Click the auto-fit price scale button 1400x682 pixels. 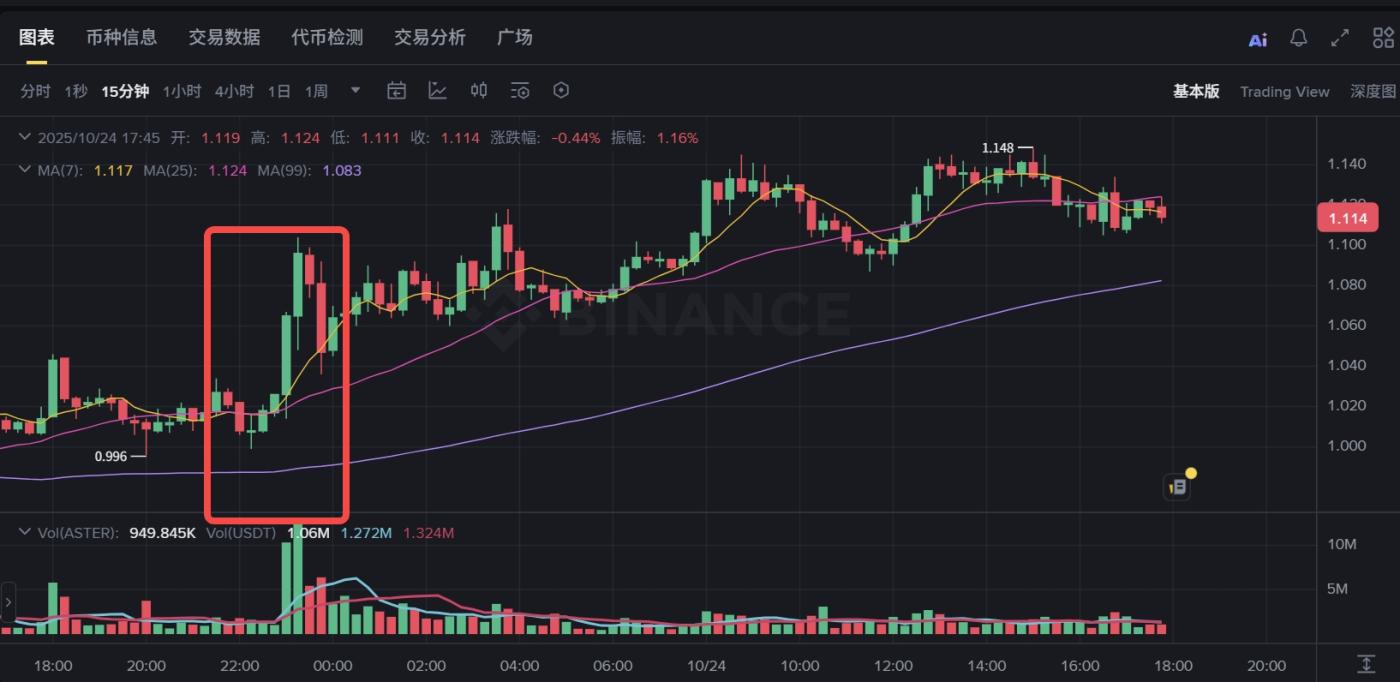1366,663
